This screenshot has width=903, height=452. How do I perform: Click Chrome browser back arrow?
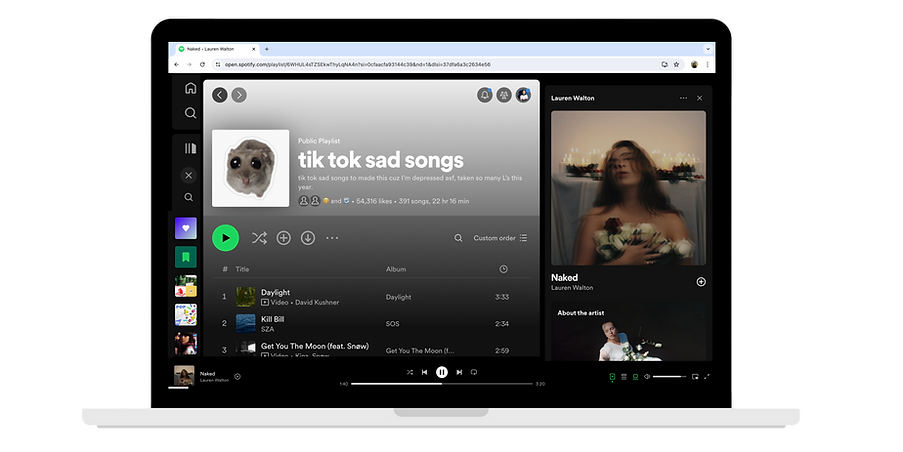[x=177, y=64]
